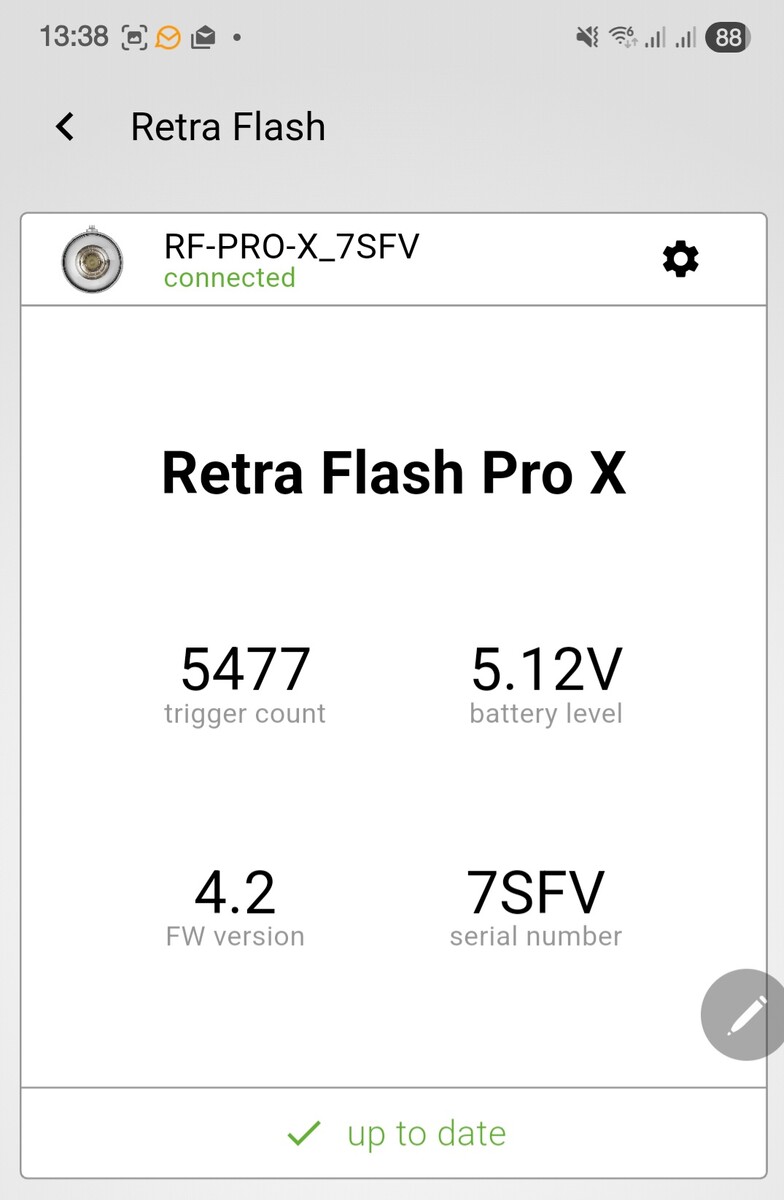Tap the screenshot notification icon
Screen dimensions: 784x1200
coord(134,38)
